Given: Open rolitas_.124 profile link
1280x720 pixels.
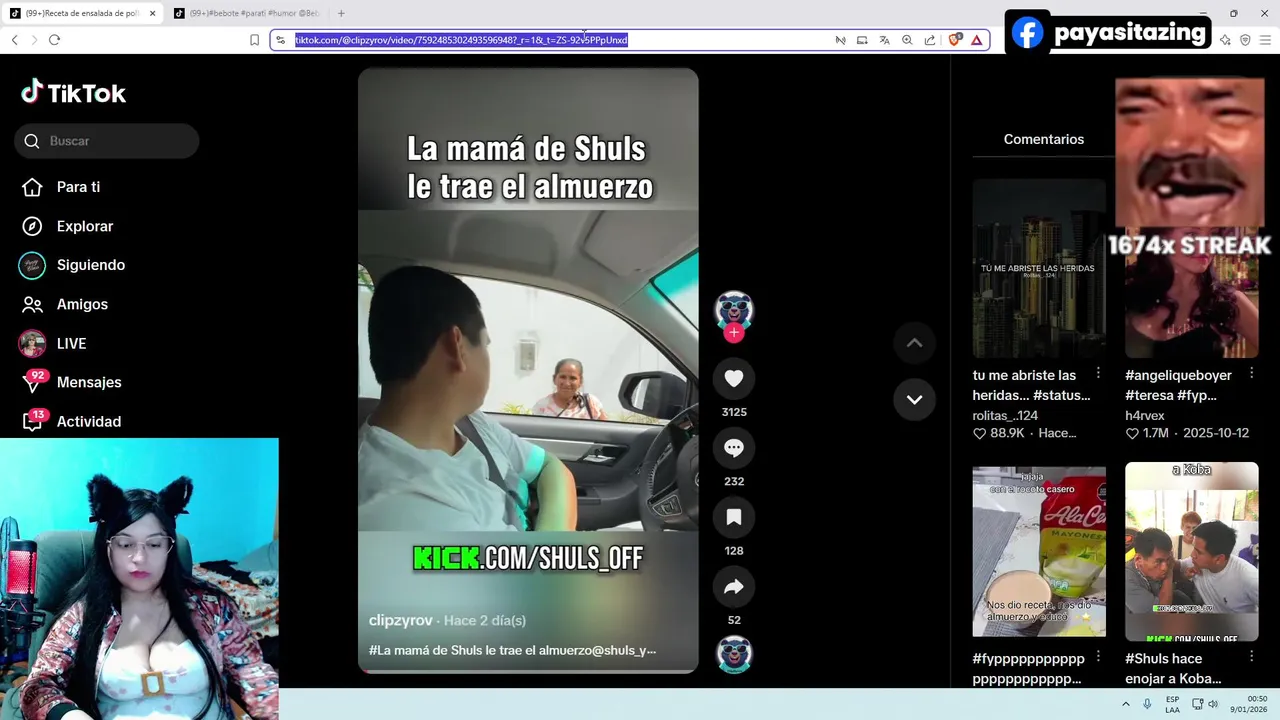Looking at the screenshot, I should [x=1005, y=415].
